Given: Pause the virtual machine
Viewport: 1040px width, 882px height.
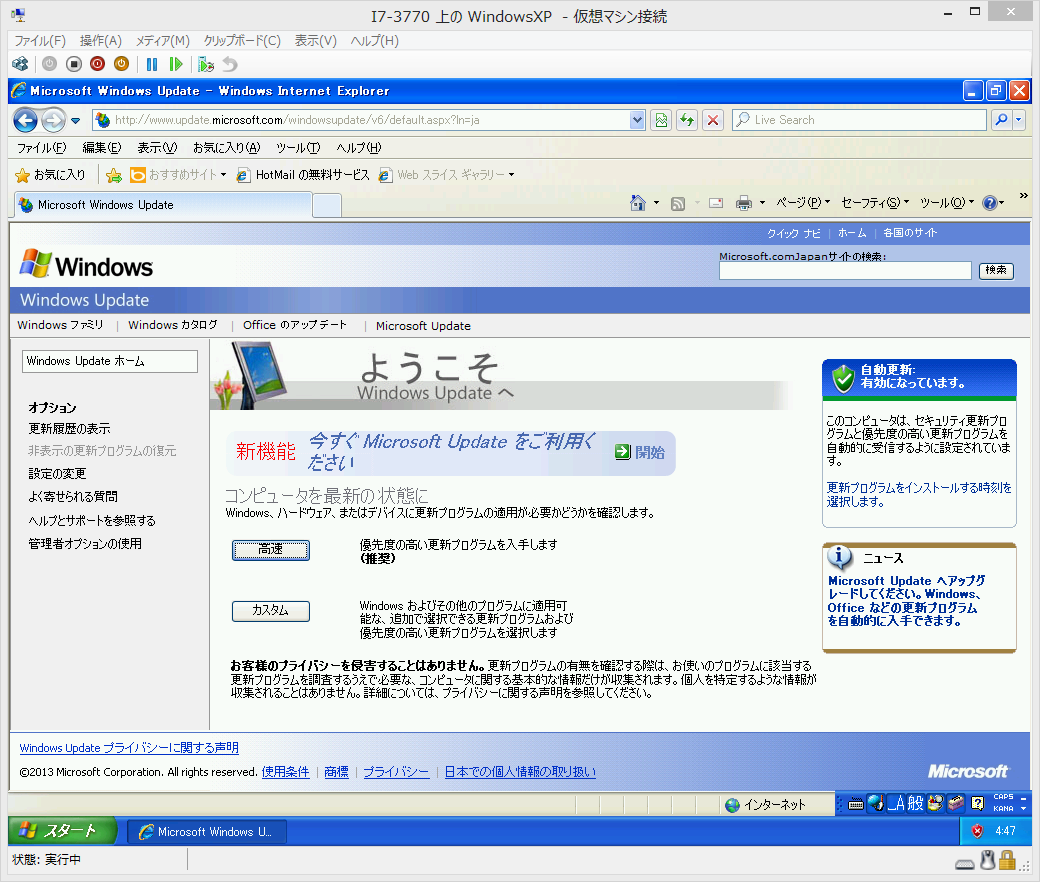Looking at the screenshot, I should click(152, 64).
